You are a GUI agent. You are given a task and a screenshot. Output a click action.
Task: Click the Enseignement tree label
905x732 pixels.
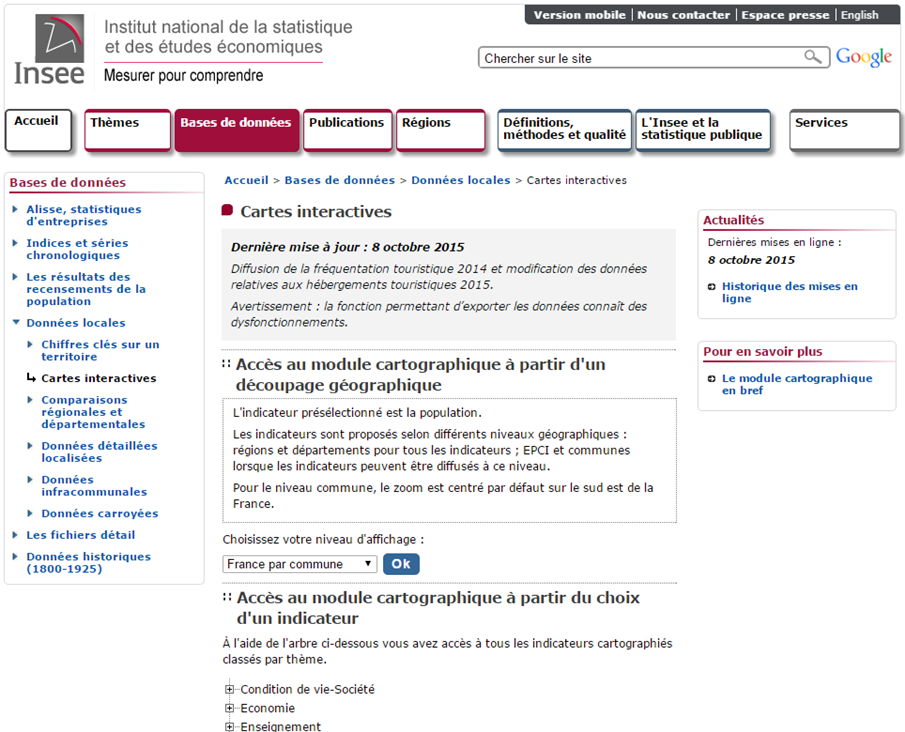[280, 727]
